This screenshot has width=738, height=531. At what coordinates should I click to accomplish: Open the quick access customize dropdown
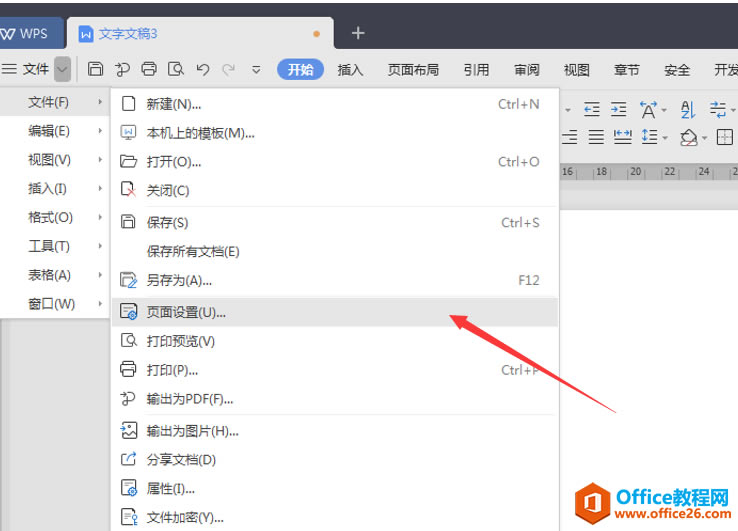pyautogui.click(x=256, y=70)
